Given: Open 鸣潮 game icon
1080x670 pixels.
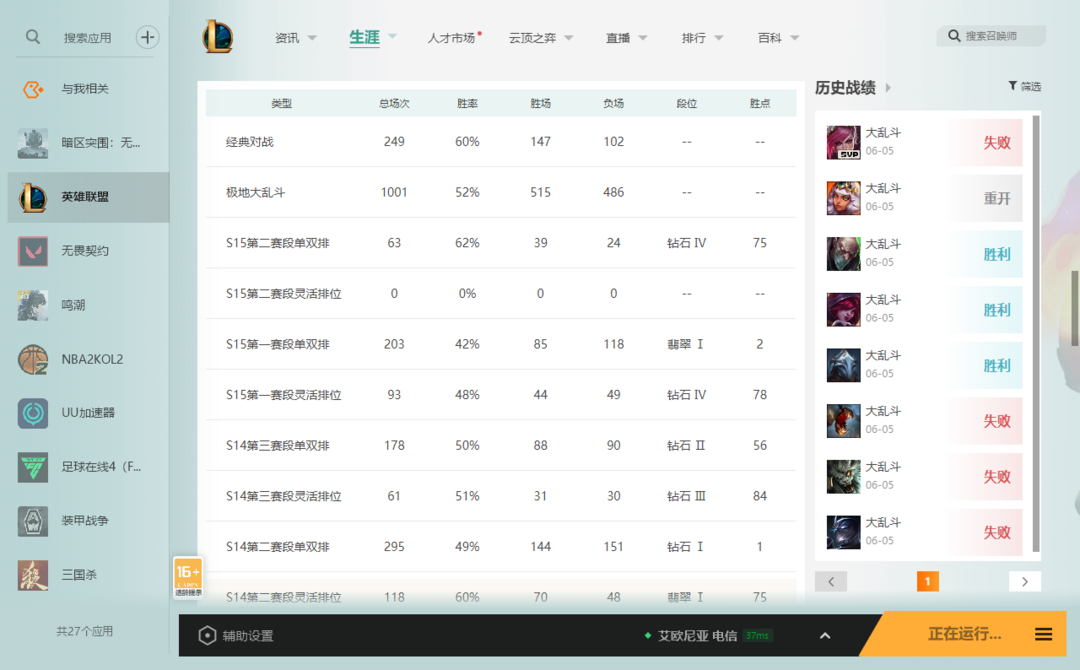Looking at the screenshot, I should tap(33, 305).
